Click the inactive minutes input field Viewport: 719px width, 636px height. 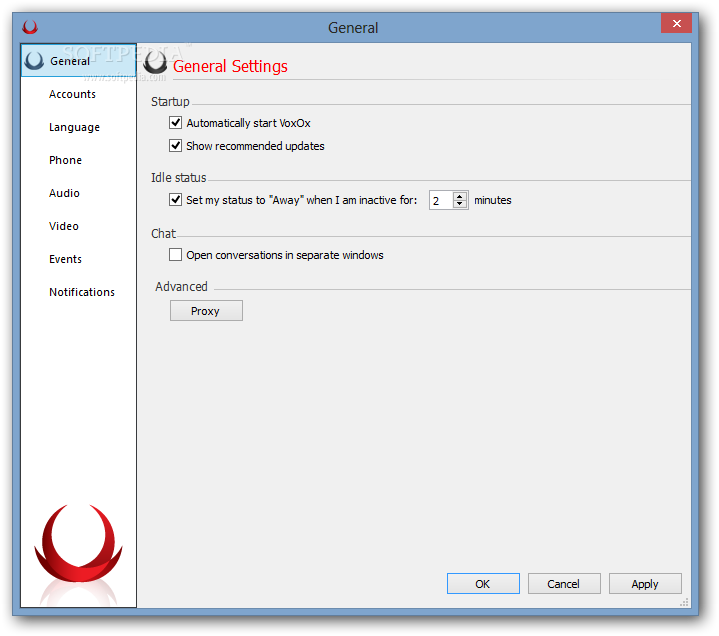(441, 200)
